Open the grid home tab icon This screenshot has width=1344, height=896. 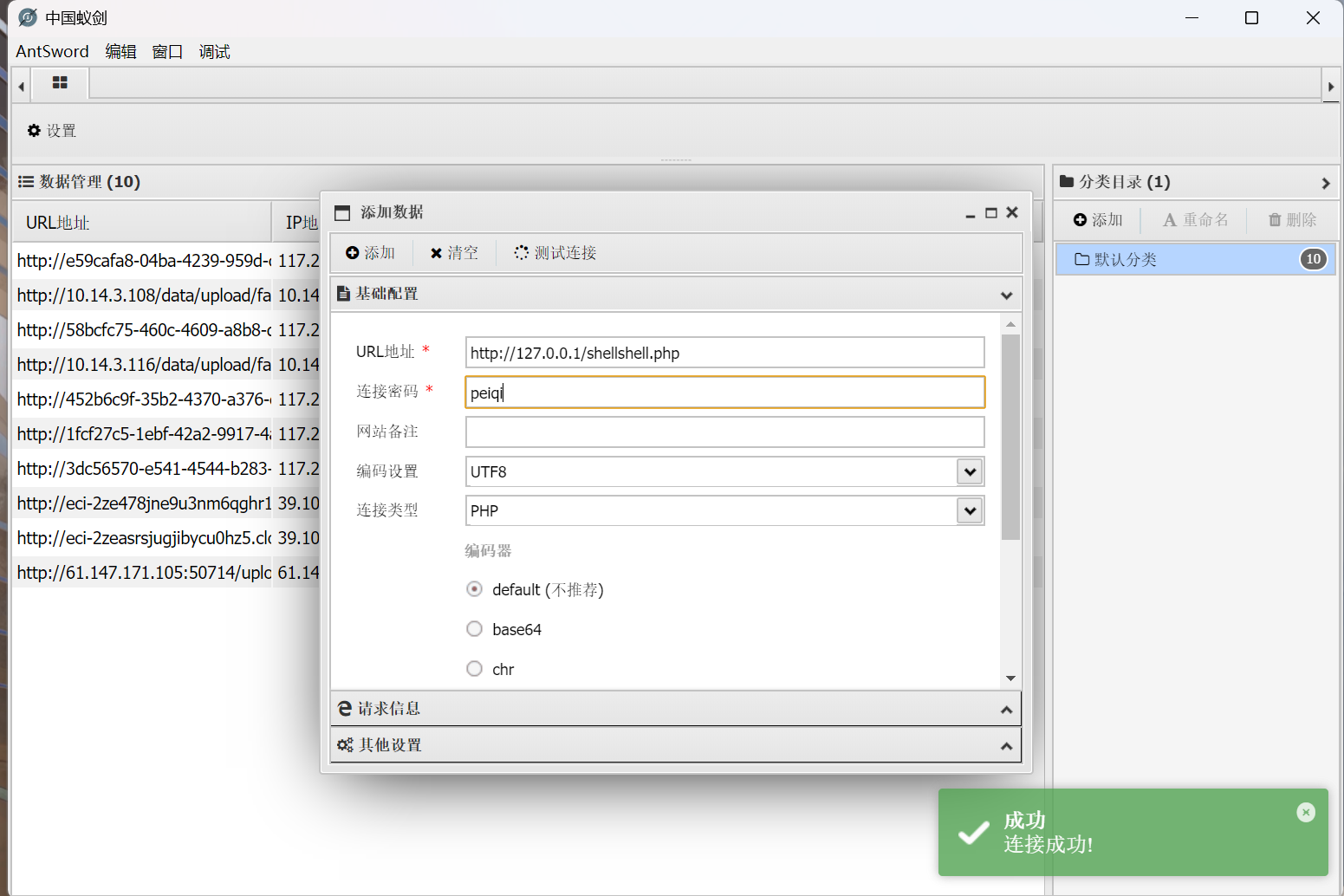[x=60, y=83]
